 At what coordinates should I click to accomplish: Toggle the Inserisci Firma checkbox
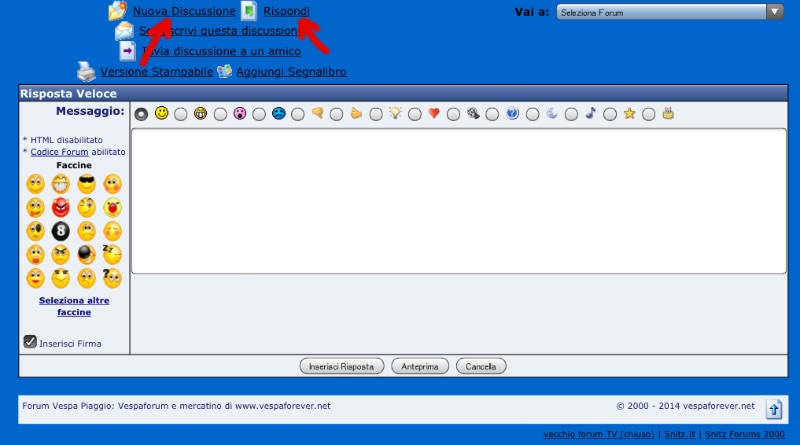click(x=30, y=341)
